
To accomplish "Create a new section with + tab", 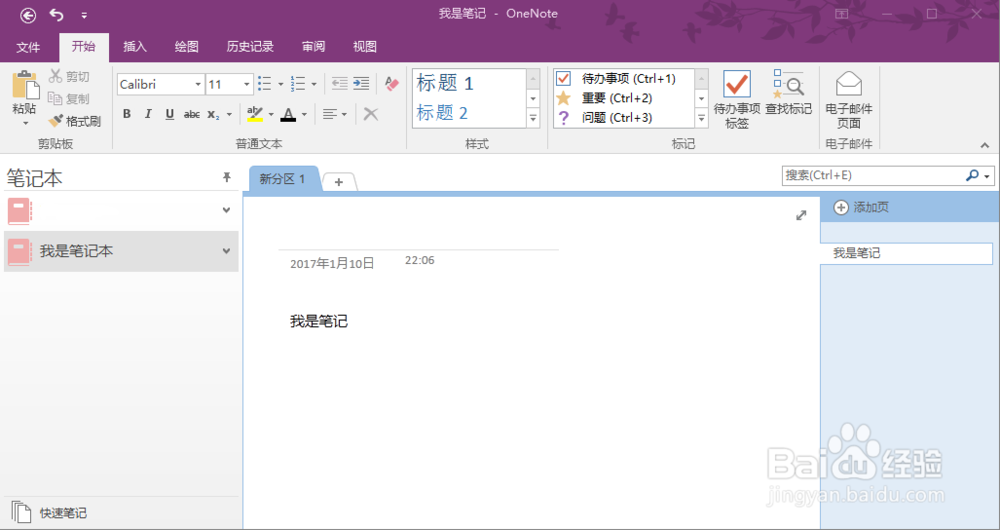I will pyautogui.click(x=339, y=182).
